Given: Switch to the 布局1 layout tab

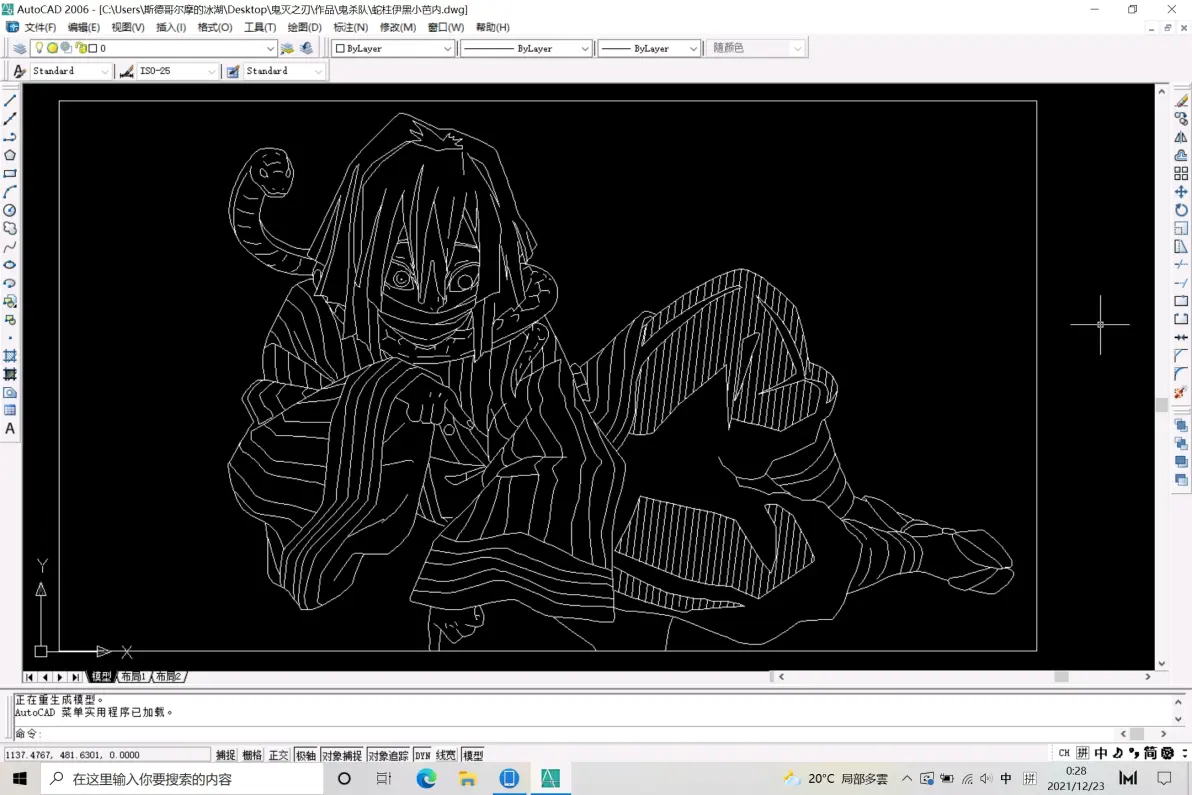Looking at the screenshot, I should pos(133,676).
